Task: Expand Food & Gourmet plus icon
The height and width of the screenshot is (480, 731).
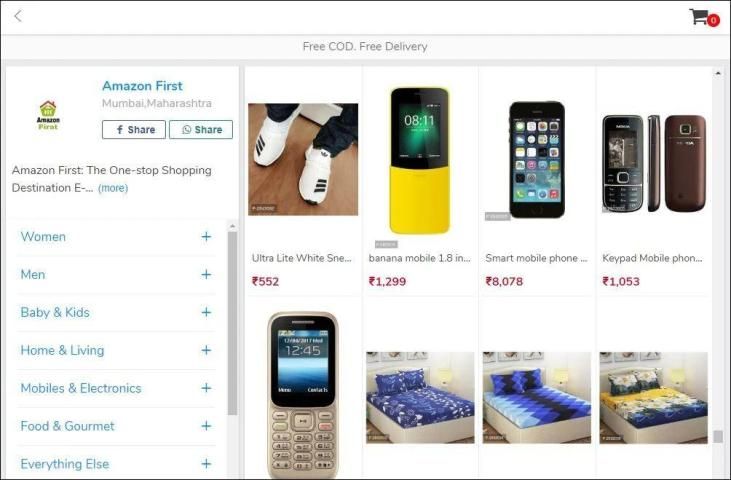Action: 206,425
